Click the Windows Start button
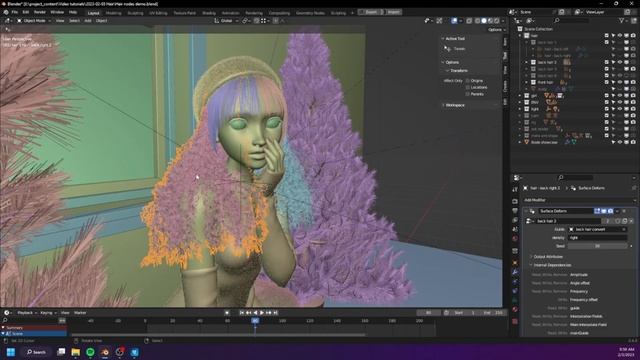The image size is (640, 360). pos(11,352)
